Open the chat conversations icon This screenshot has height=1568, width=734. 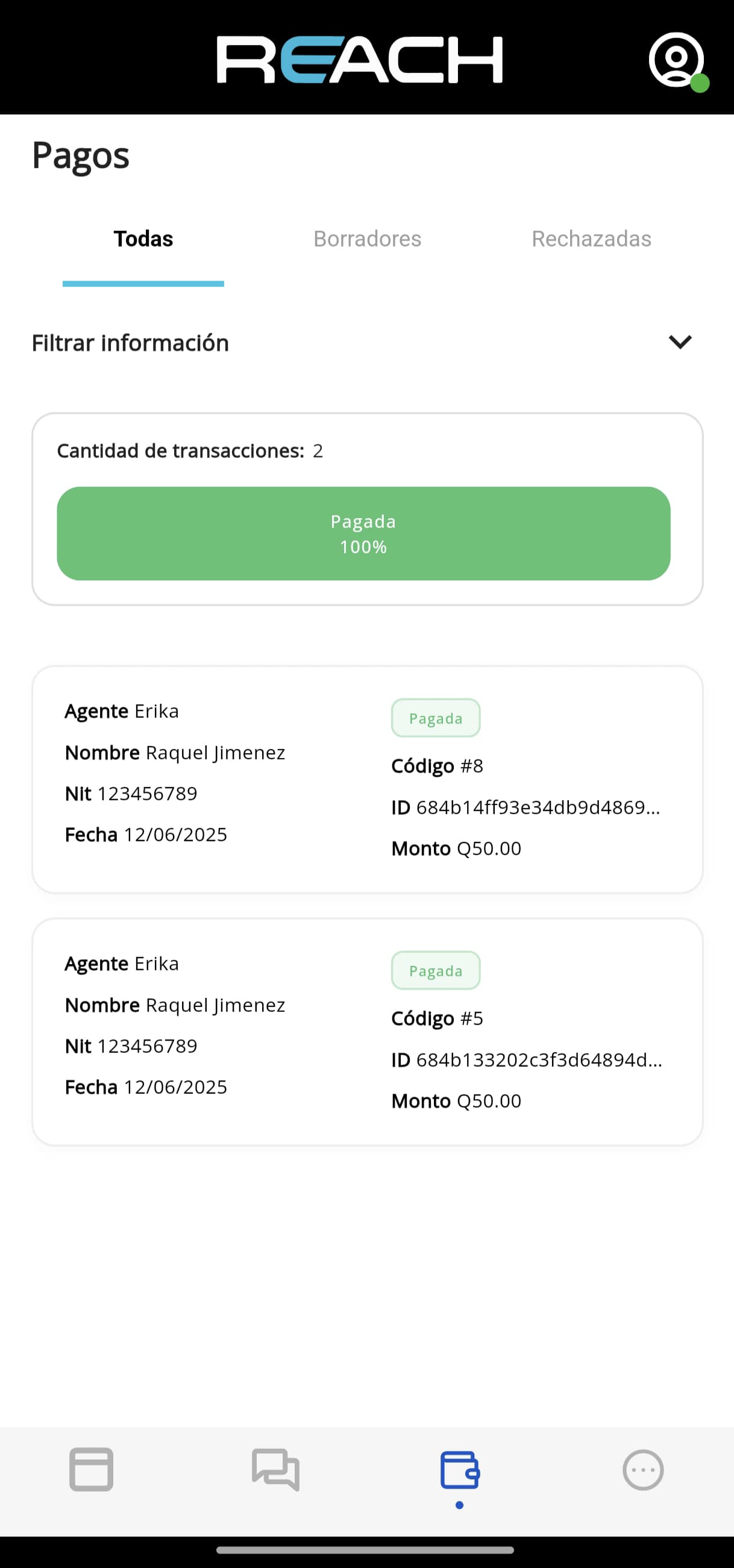pos(276,1469)
